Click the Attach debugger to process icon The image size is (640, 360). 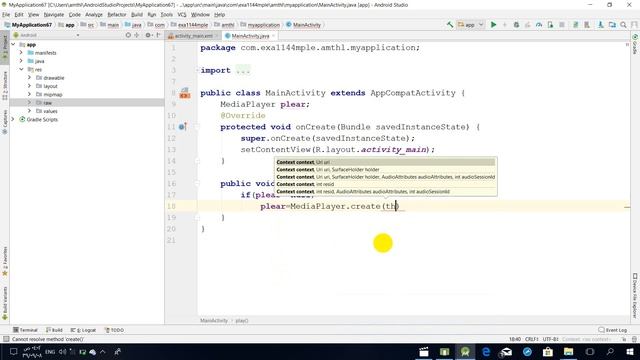click(x=550, y=25)
